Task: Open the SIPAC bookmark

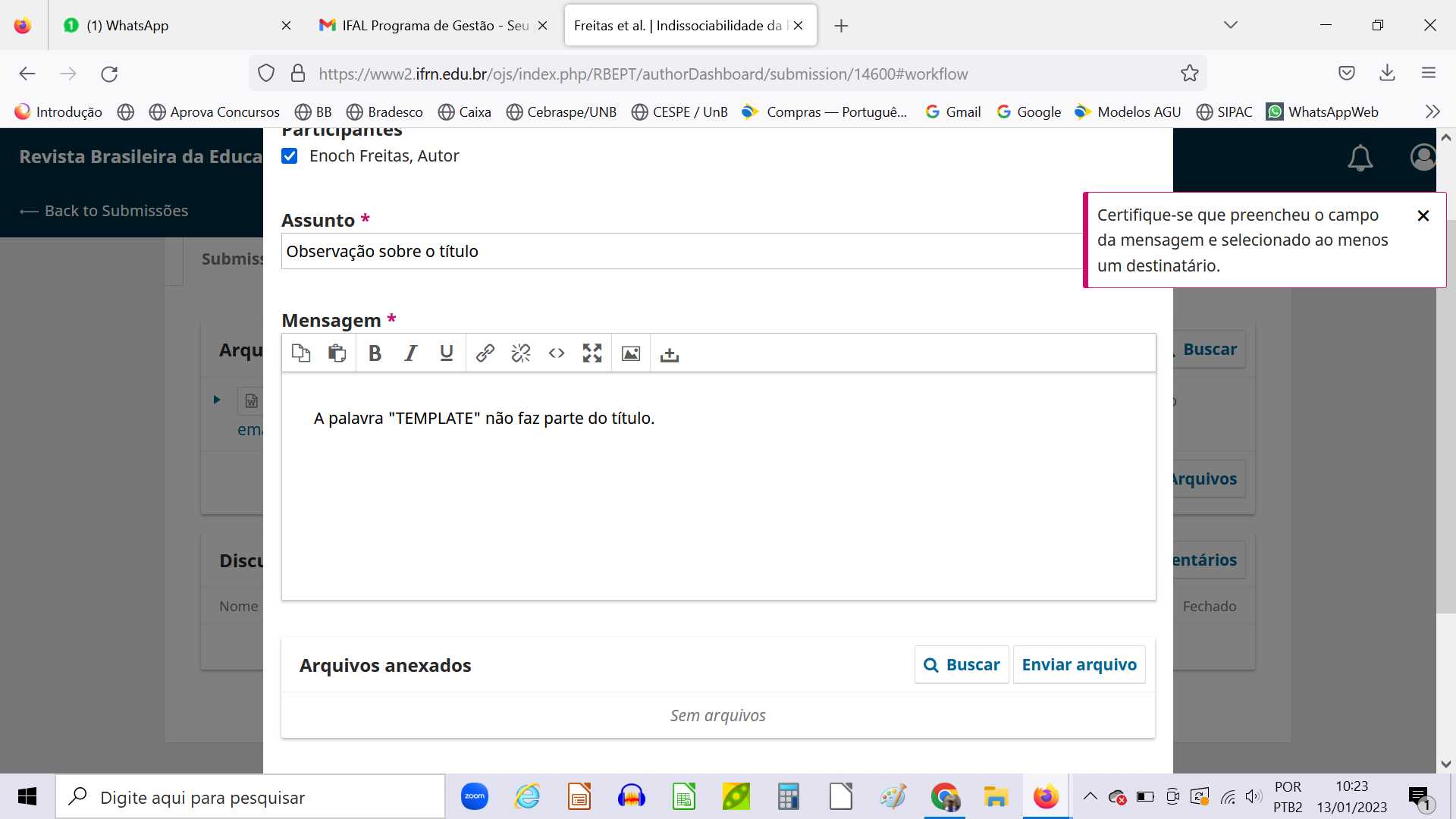Action: 1224,112
